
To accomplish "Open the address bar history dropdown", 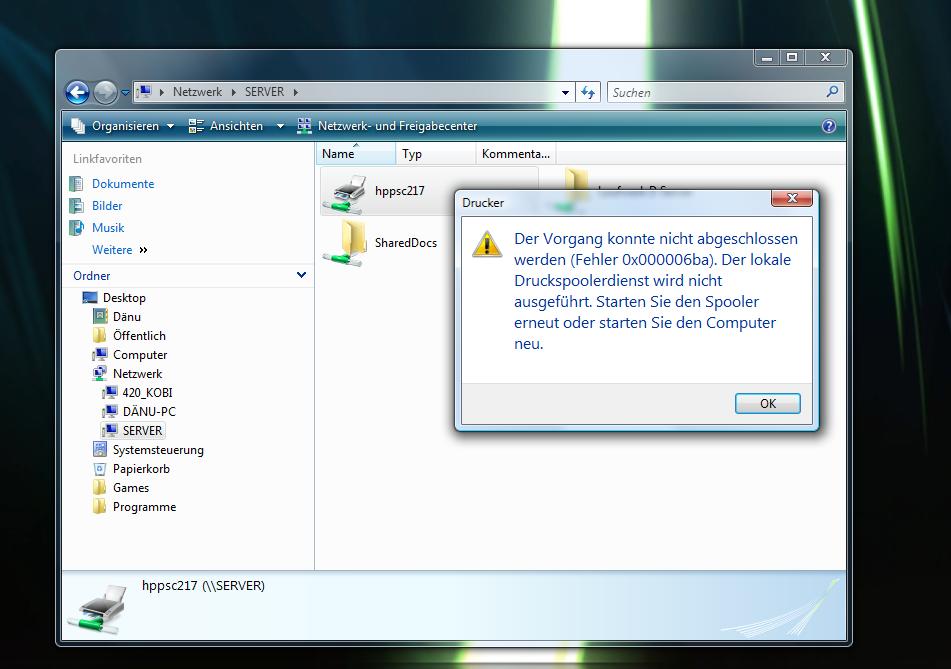I will click(x=567, y=92).
